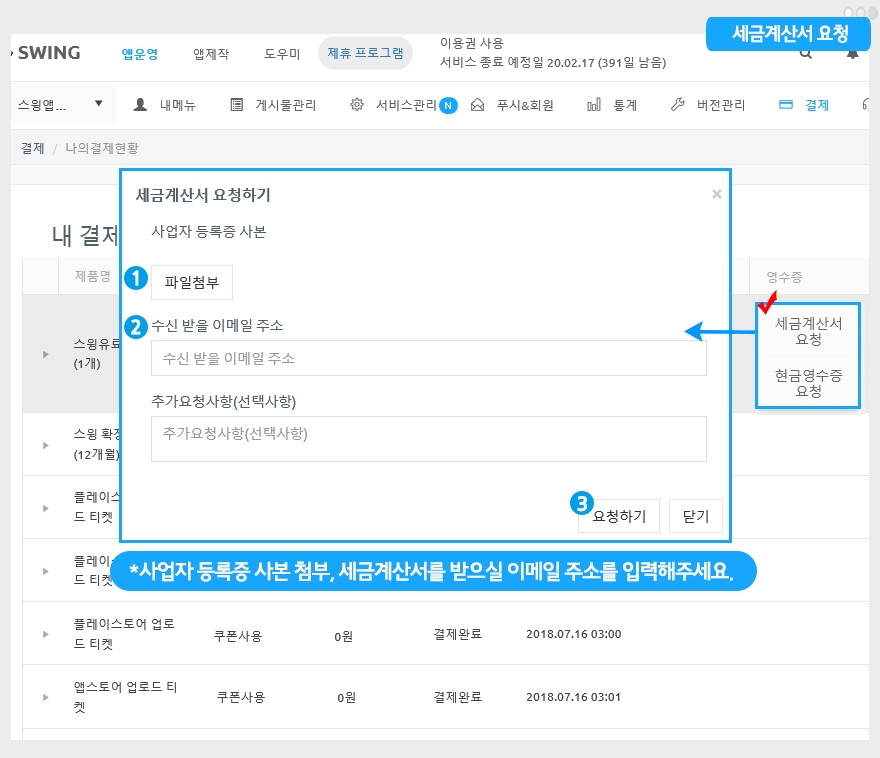Switch to the 앱제작 tab

[x=211, y=54]
